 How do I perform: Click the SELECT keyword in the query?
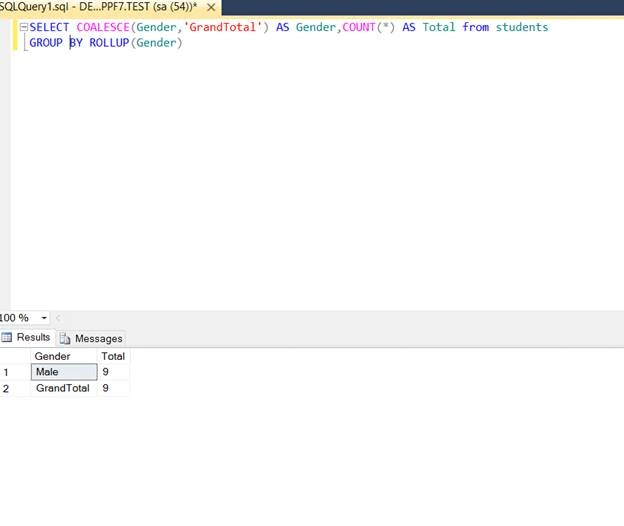(x=49, y=27)
